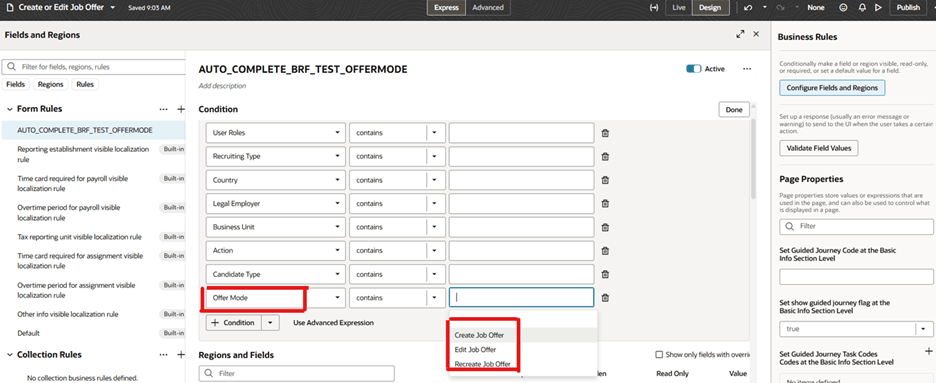Image resolution: width=936 pixels, height=383 pixels.
Task: Open the notifications bell icon
Action: click(862, 8)
